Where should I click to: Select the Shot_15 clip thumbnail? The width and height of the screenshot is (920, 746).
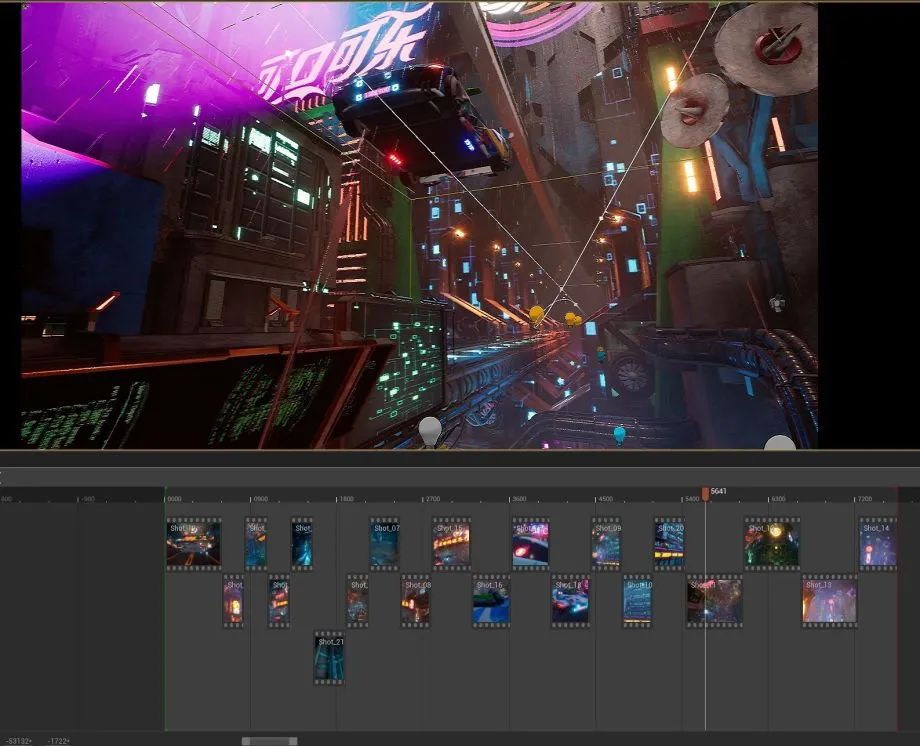coord(451,544)
